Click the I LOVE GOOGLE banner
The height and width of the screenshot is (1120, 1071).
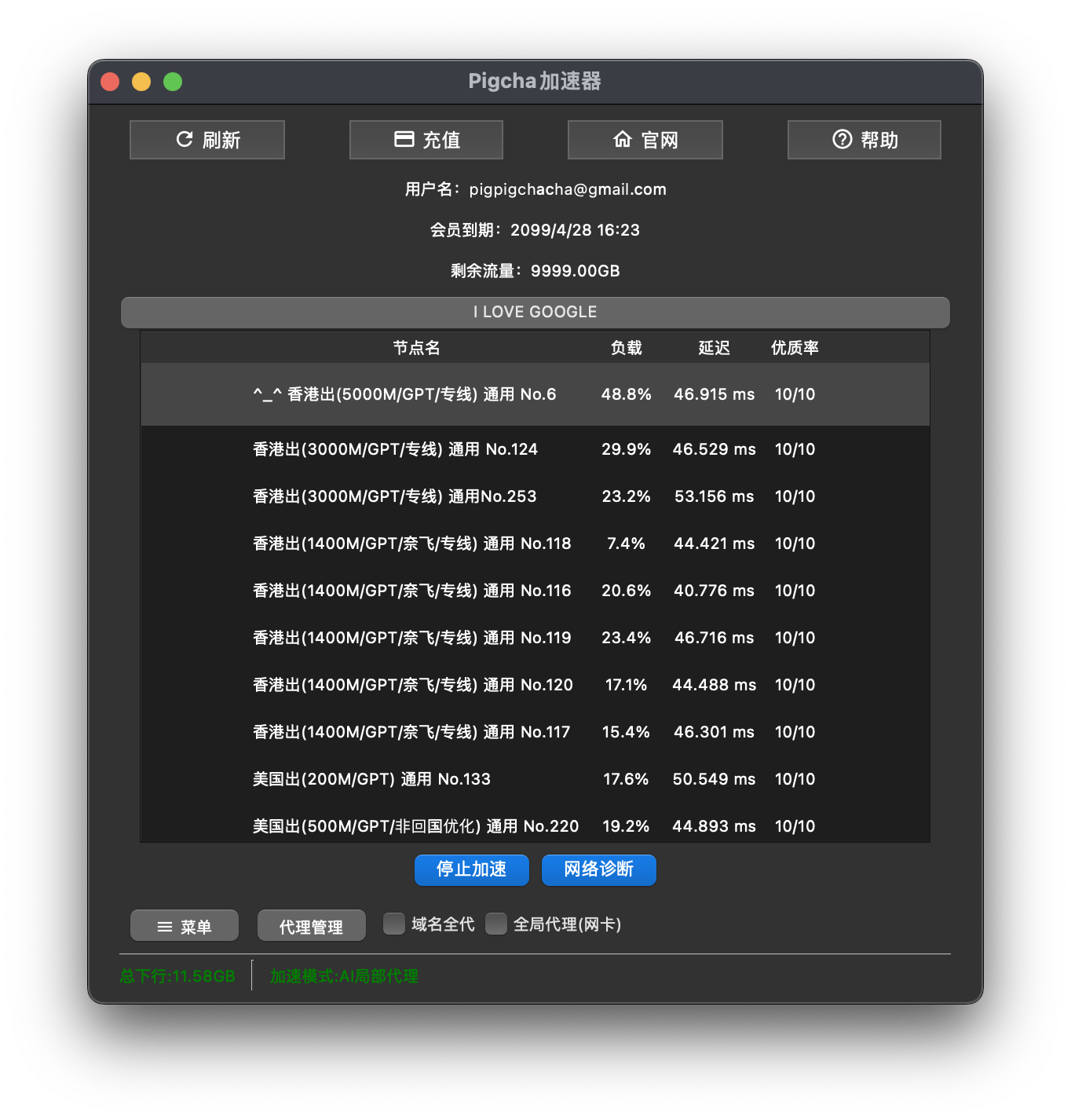point(535,312)
